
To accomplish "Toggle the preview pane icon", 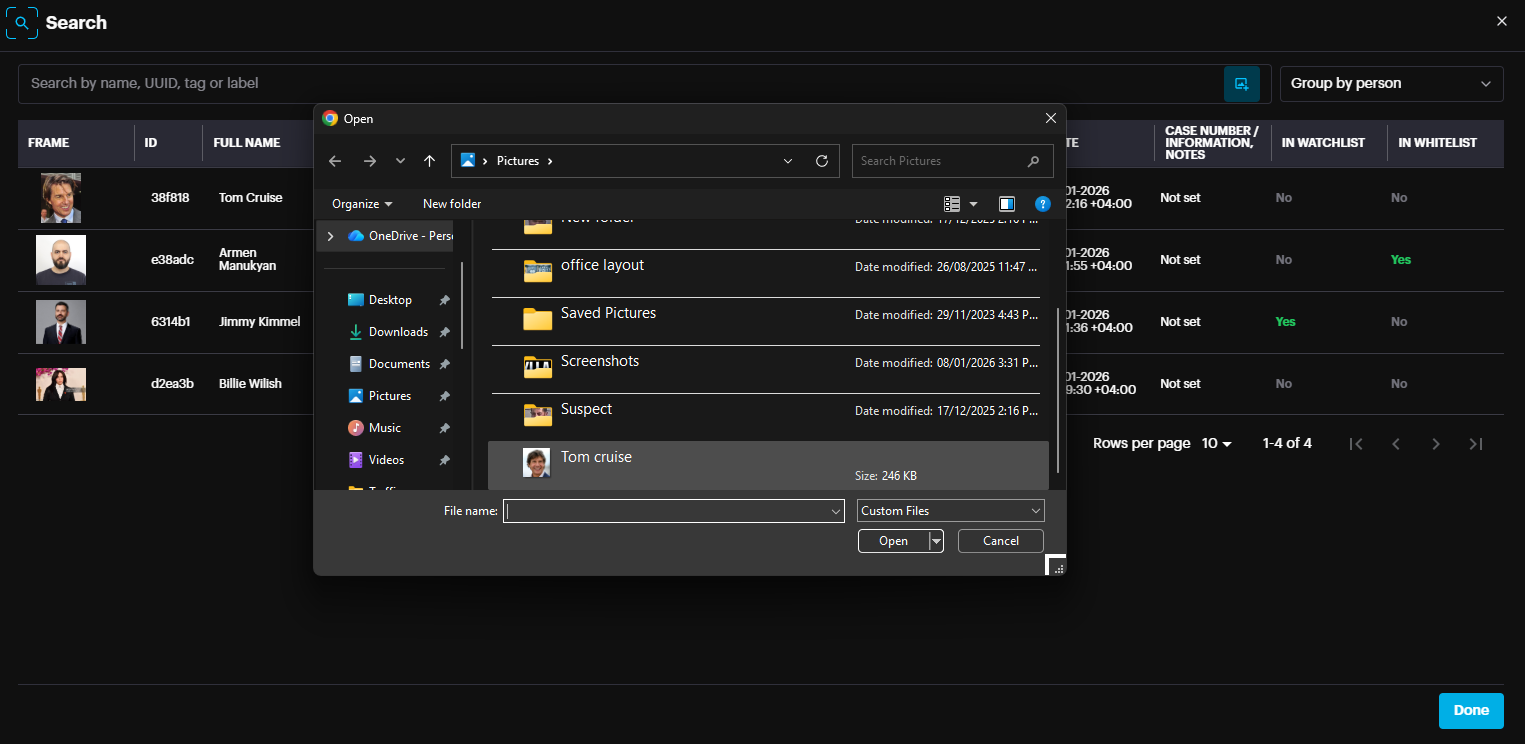I will tap(1007, 204).
